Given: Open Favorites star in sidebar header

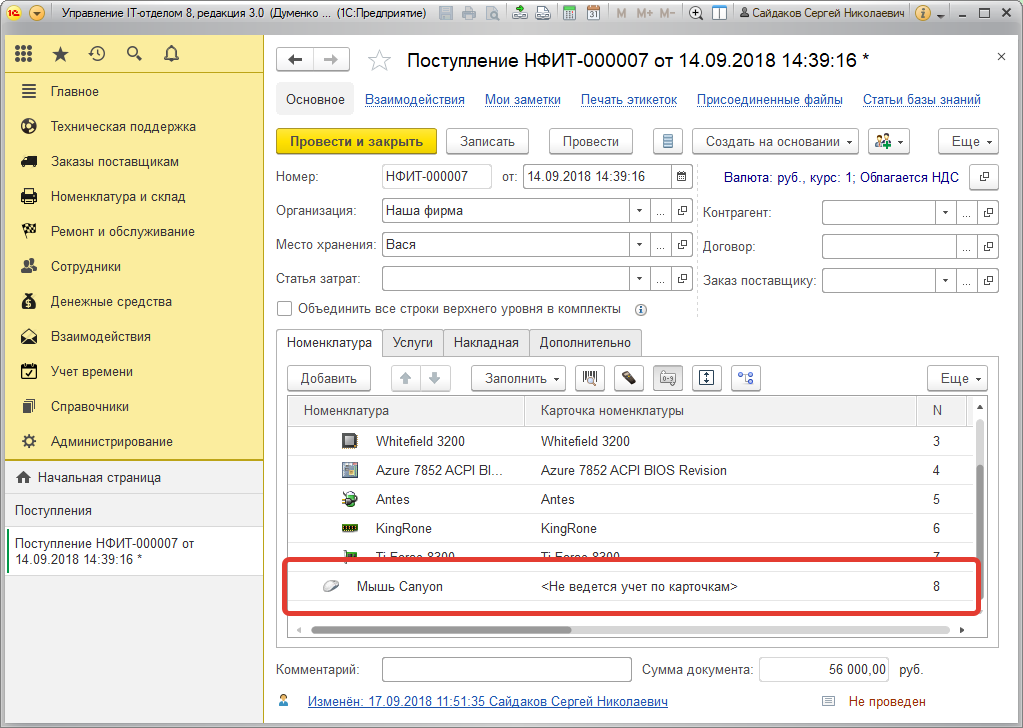Looking at the screenshot, I should pos(61,54).
